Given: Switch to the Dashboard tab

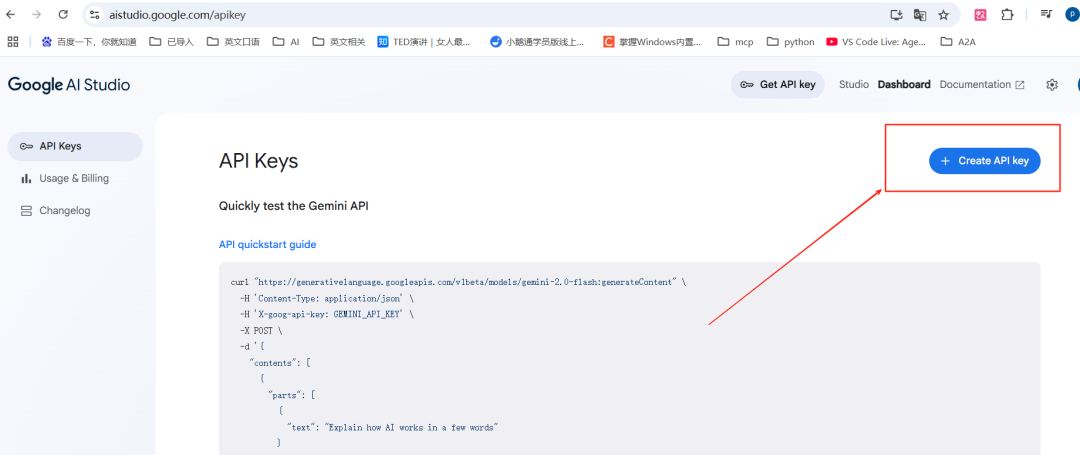Looking at the screenshot, I should pyautogui.click(x=904, y=85).
